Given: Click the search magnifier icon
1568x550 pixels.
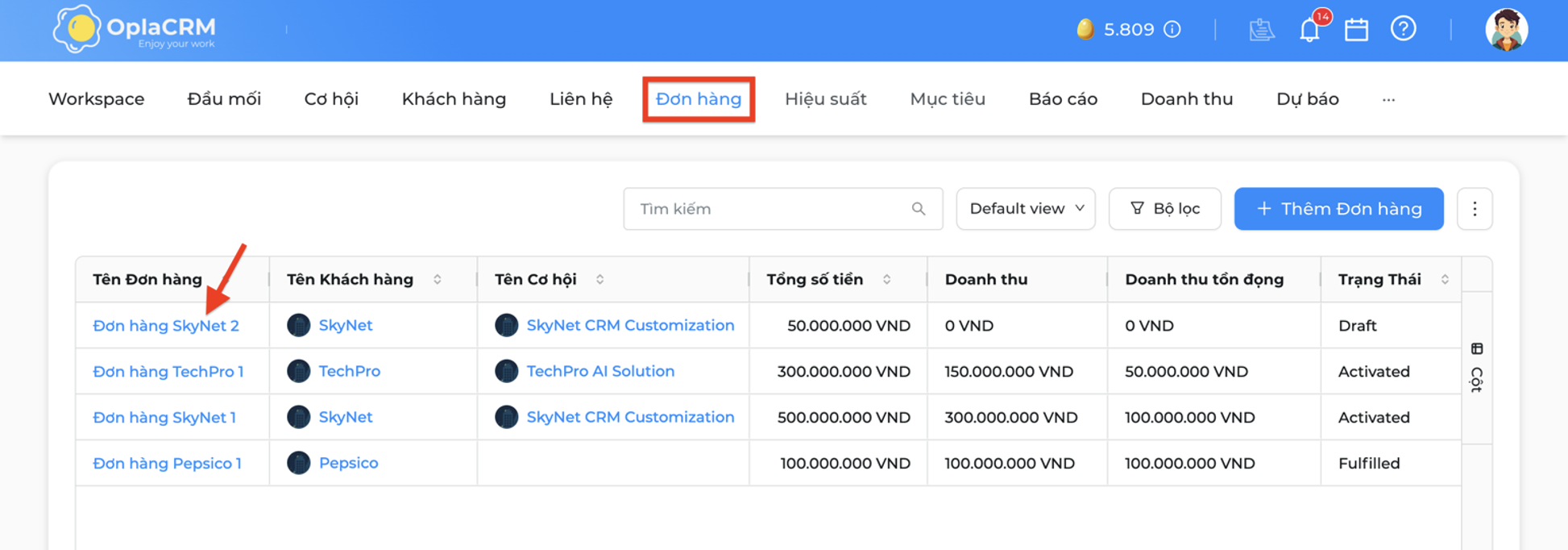Looking at the screenshot, I should tap(918, 209).
